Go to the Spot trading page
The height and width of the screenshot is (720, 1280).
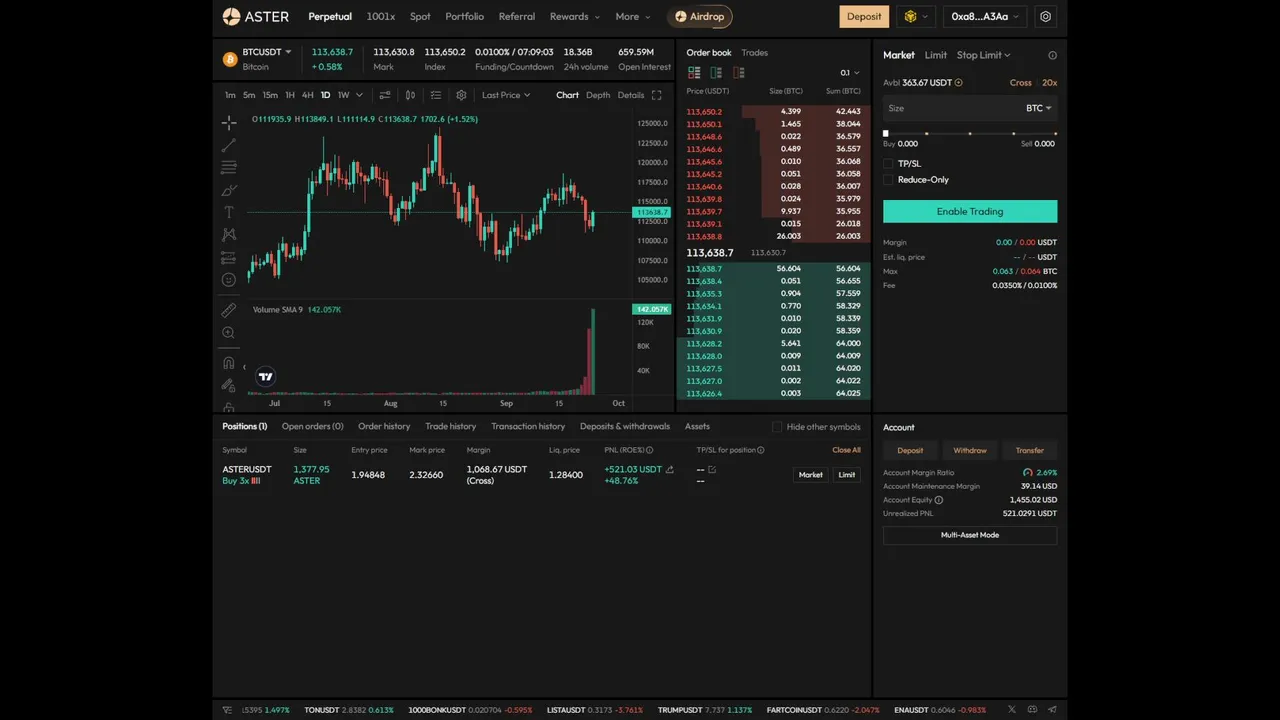coord(420,16)
